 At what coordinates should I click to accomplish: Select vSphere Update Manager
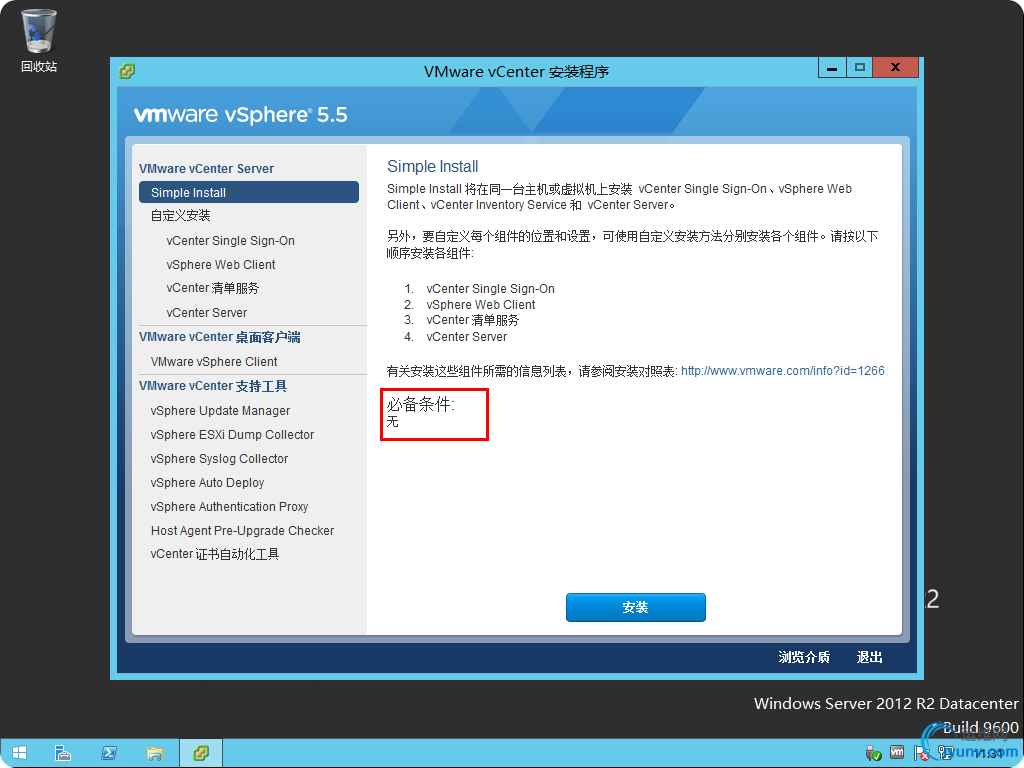click(x=220, y=411)
